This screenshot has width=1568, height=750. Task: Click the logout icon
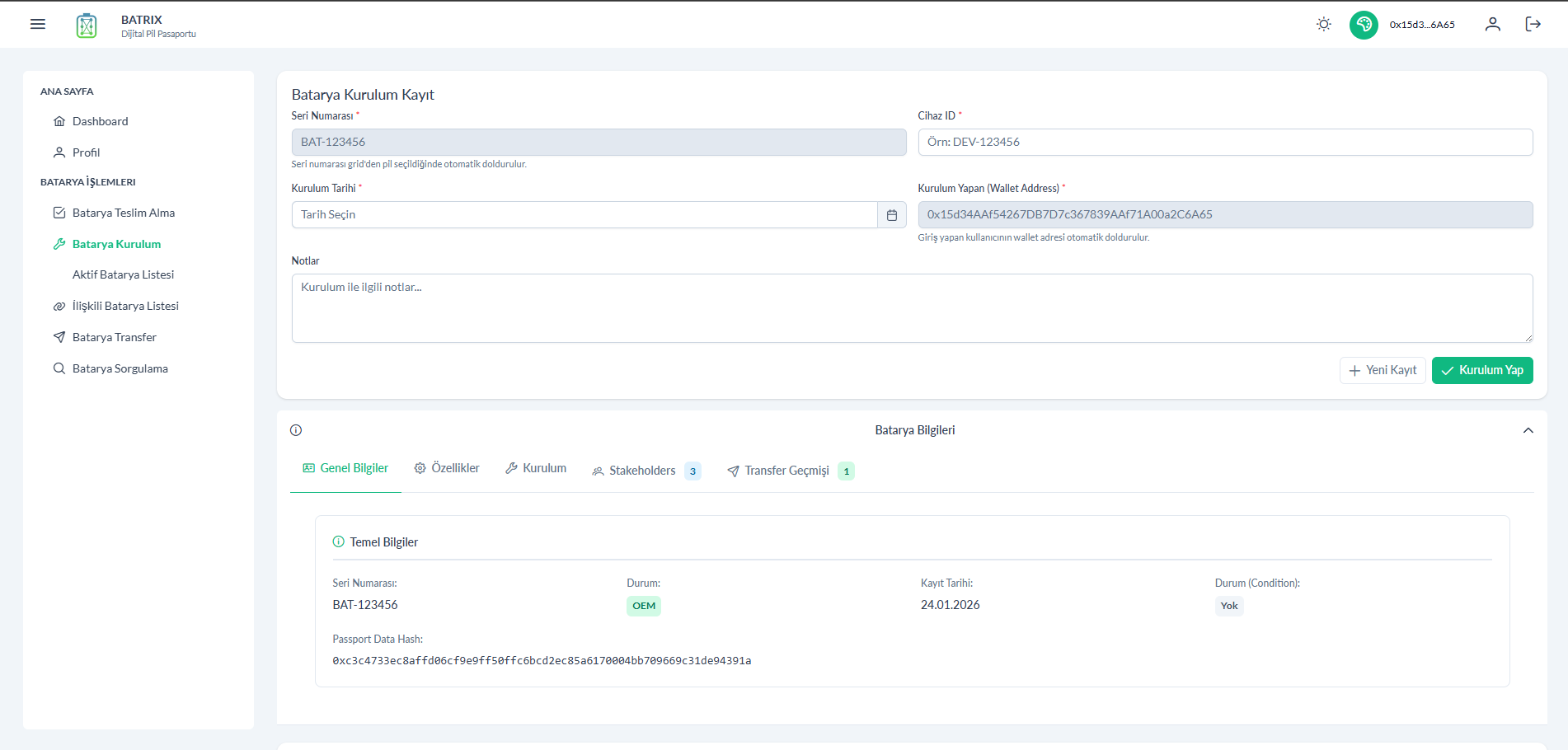click(1533, 25)
